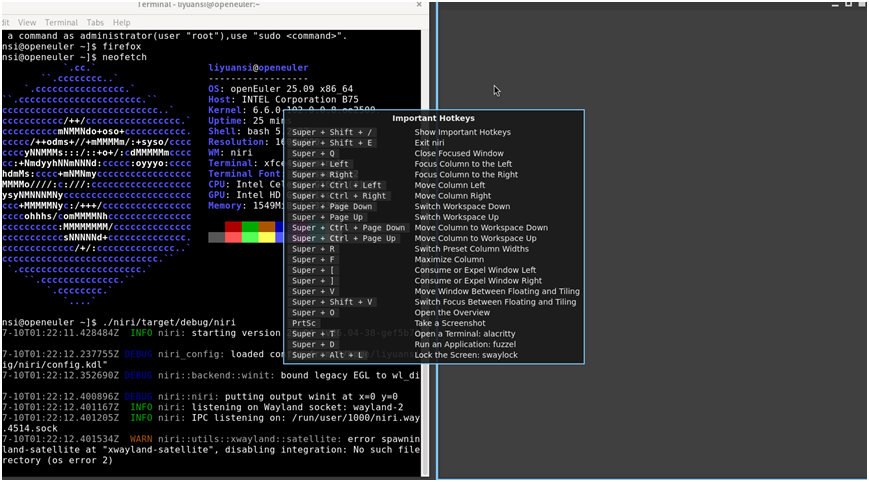The image size is (869, 482).
Task: Click 'Move Column Right' description
Action: pyautogui.click(x=453, y=196)
